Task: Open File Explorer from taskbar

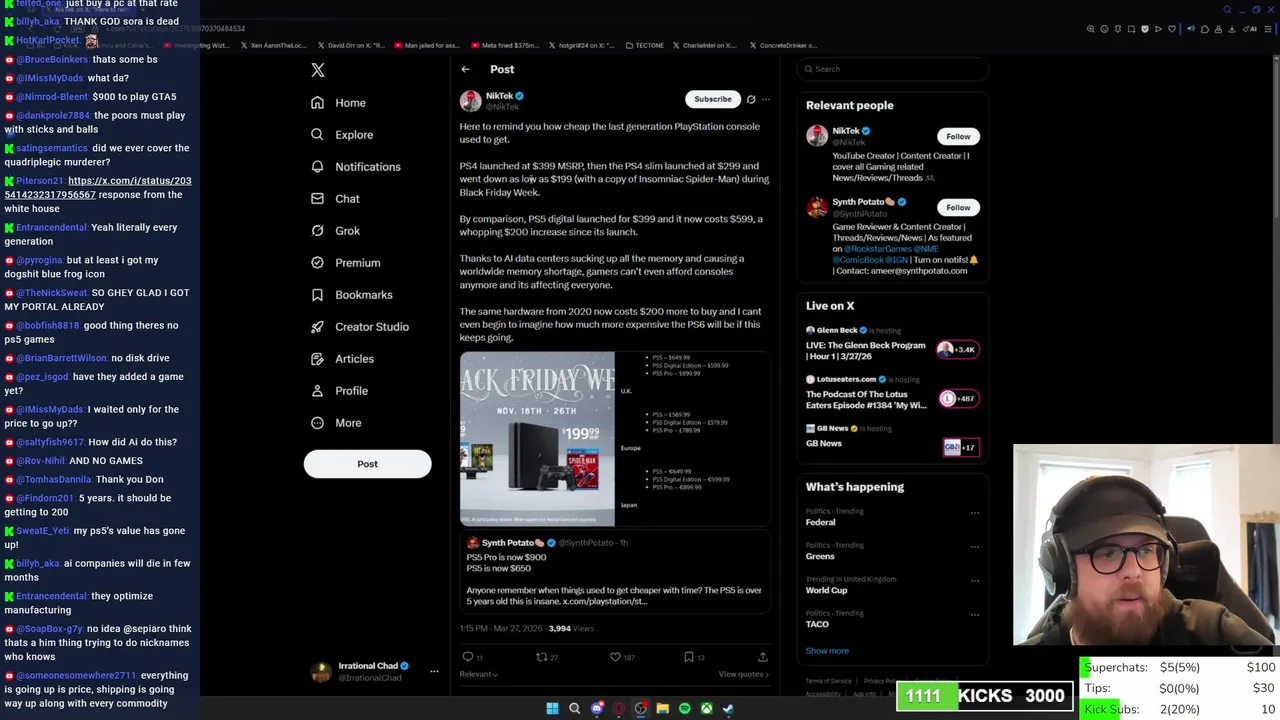Action: 662,709
